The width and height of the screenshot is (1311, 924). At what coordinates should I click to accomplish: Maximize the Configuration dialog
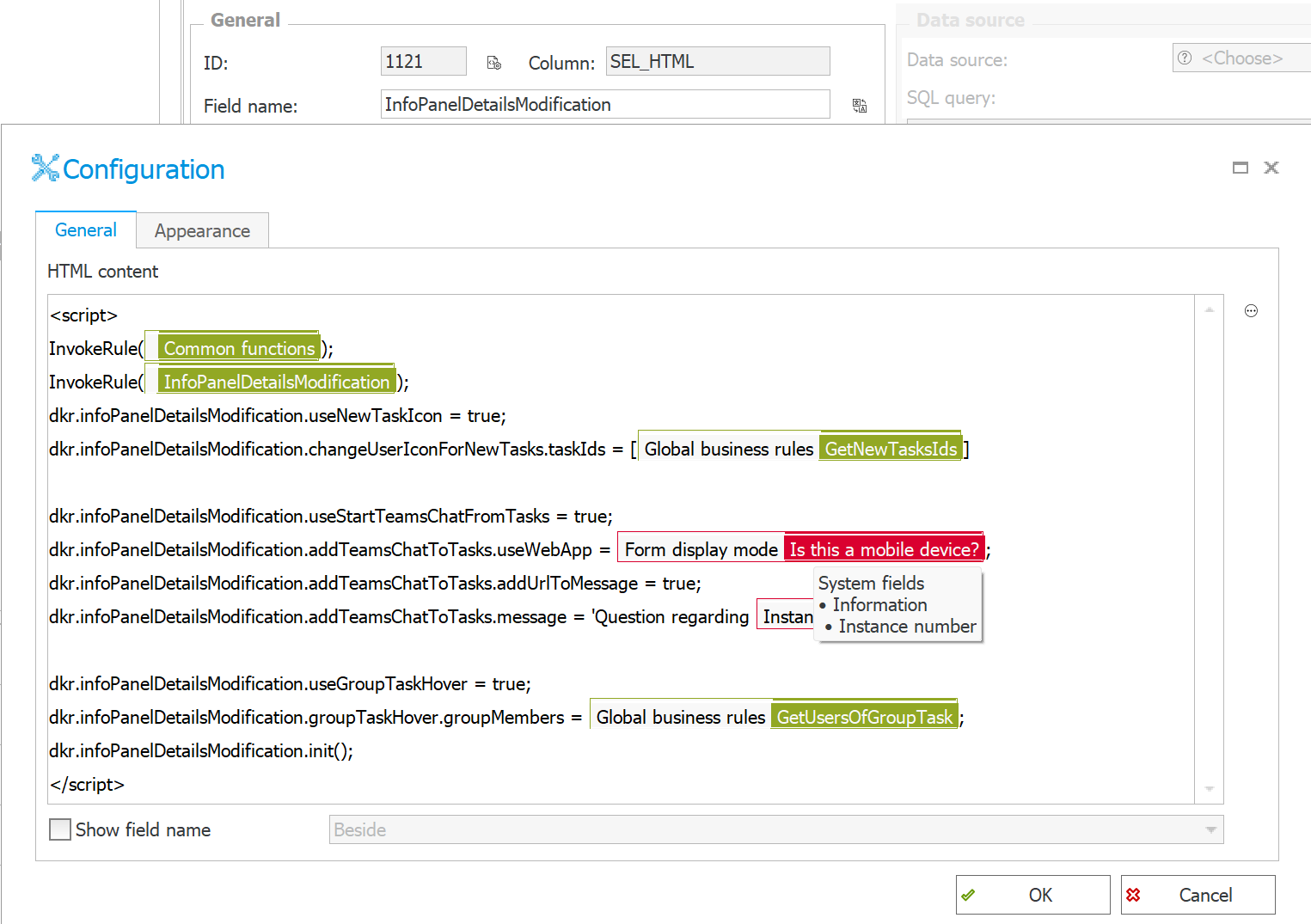point(1240,168)
